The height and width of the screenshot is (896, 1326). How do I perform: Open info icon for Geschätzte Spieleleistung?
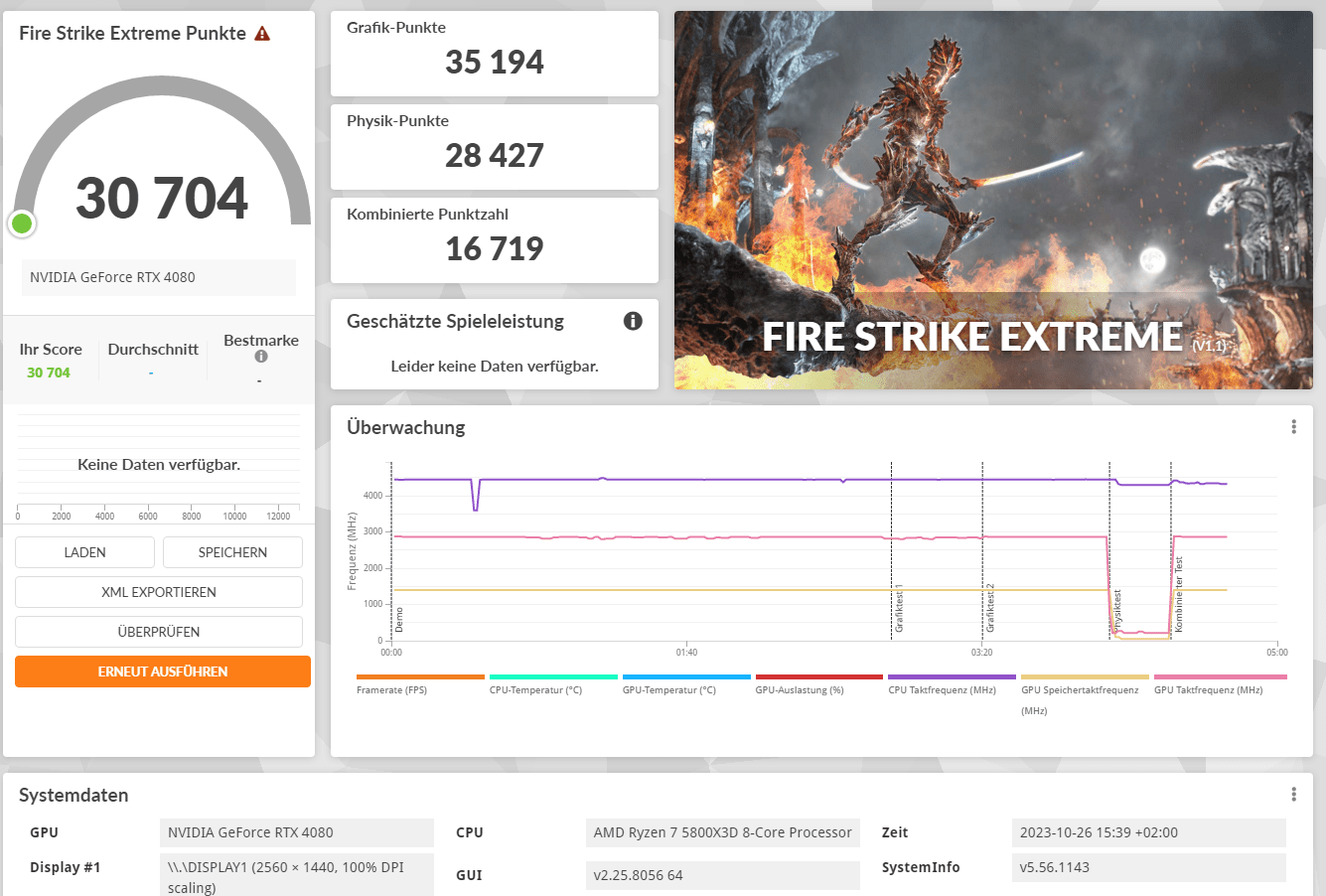tap(633, 321)
